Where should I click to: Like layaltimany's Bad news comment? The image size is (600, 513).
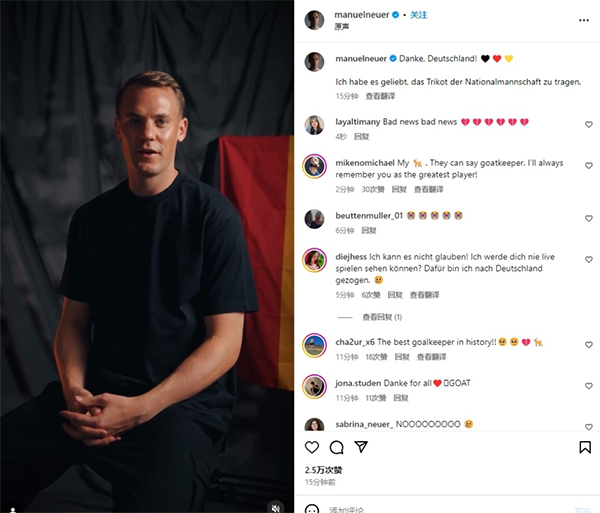coord(589,124)
